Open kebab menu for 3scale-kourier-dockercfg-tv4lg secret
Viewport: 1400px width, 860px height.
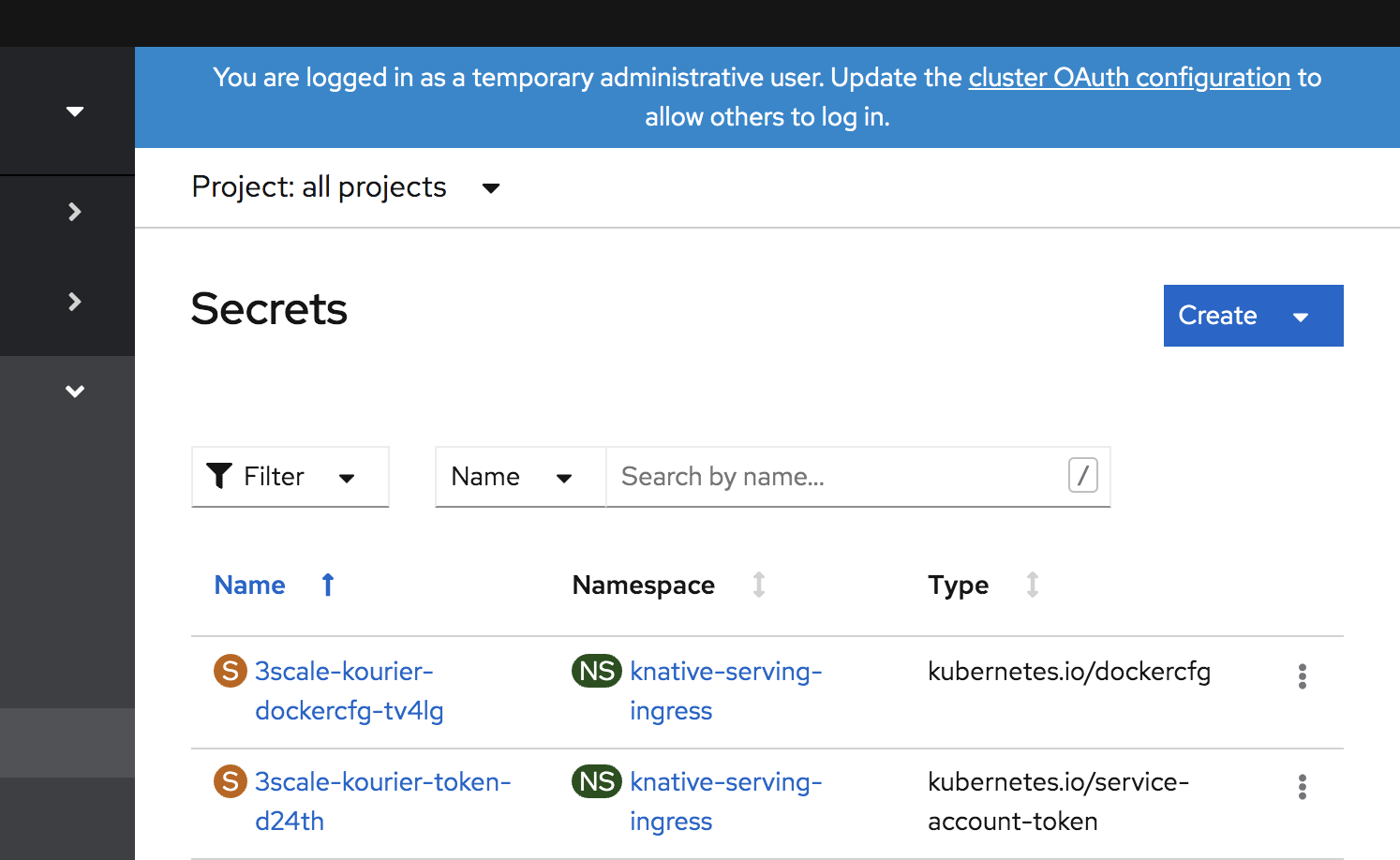tap(1302, 676)
